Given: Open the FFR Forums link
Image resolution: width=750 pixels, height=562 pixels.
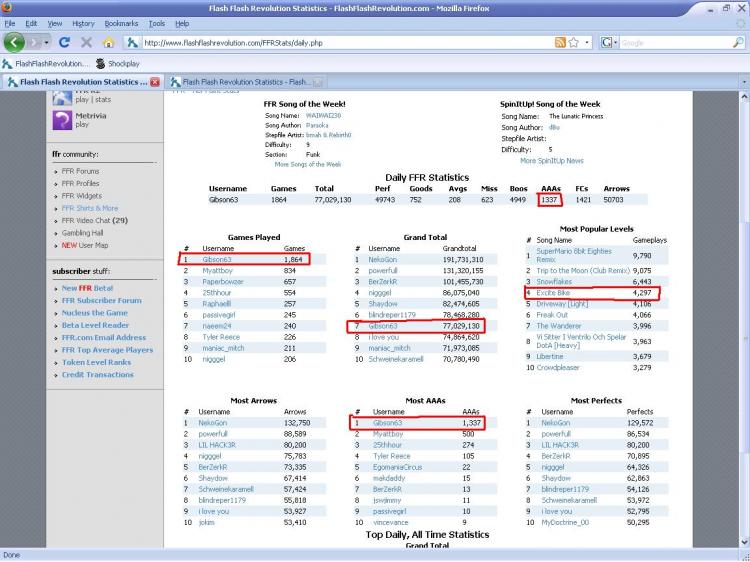Looking at the screenshot, I should pos(80,171).
